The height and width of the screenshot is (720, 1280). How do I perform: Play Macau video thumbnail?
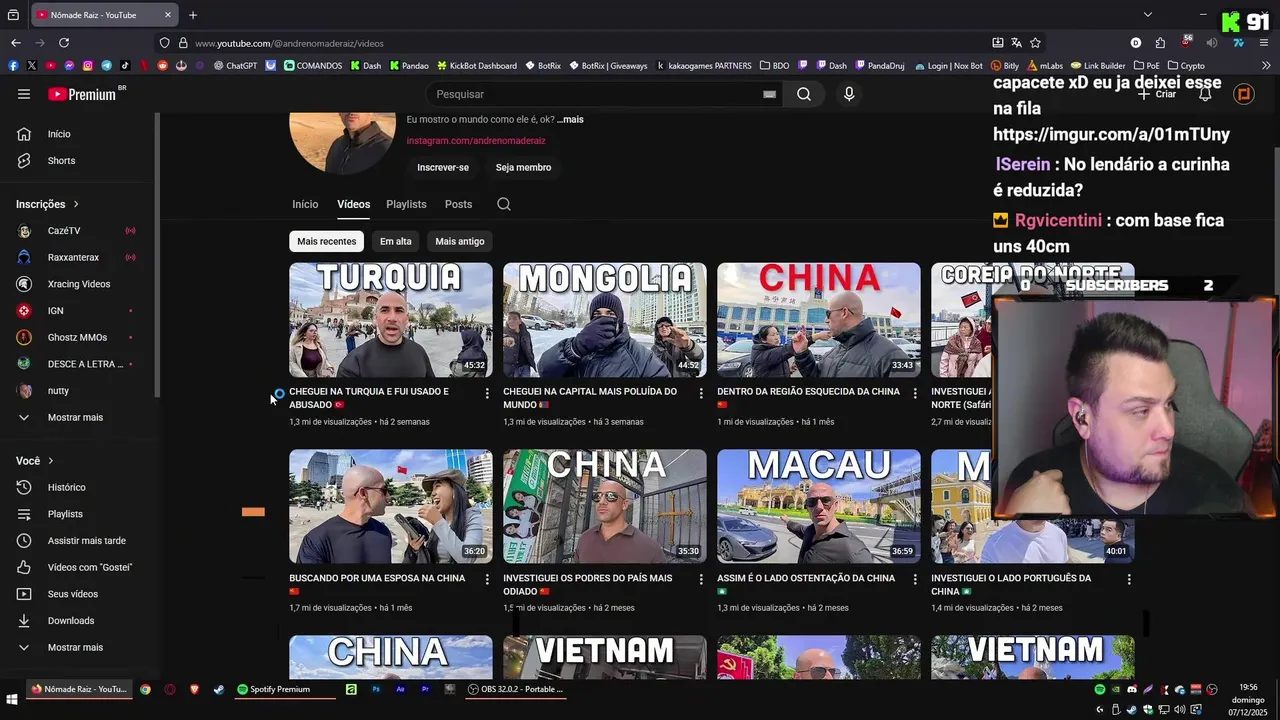pyautogui.click(x=819, y=506)
